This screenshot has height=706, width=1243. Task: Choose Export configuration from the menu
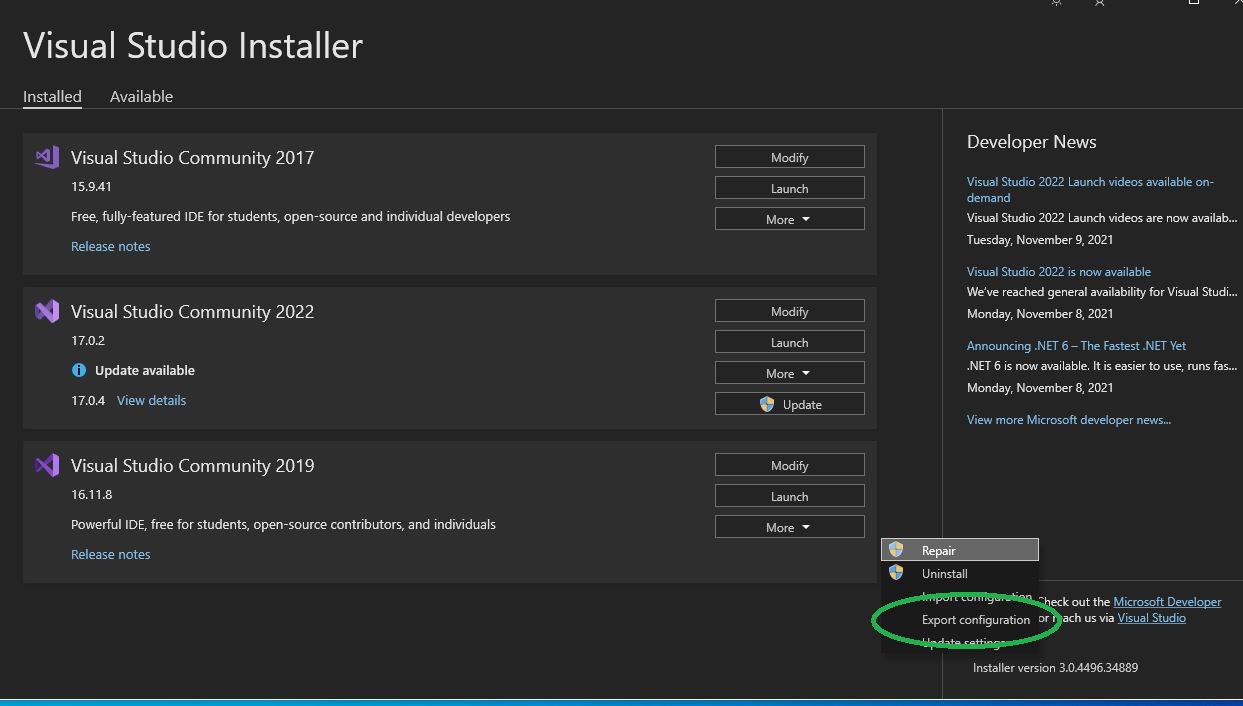(975, 619)
